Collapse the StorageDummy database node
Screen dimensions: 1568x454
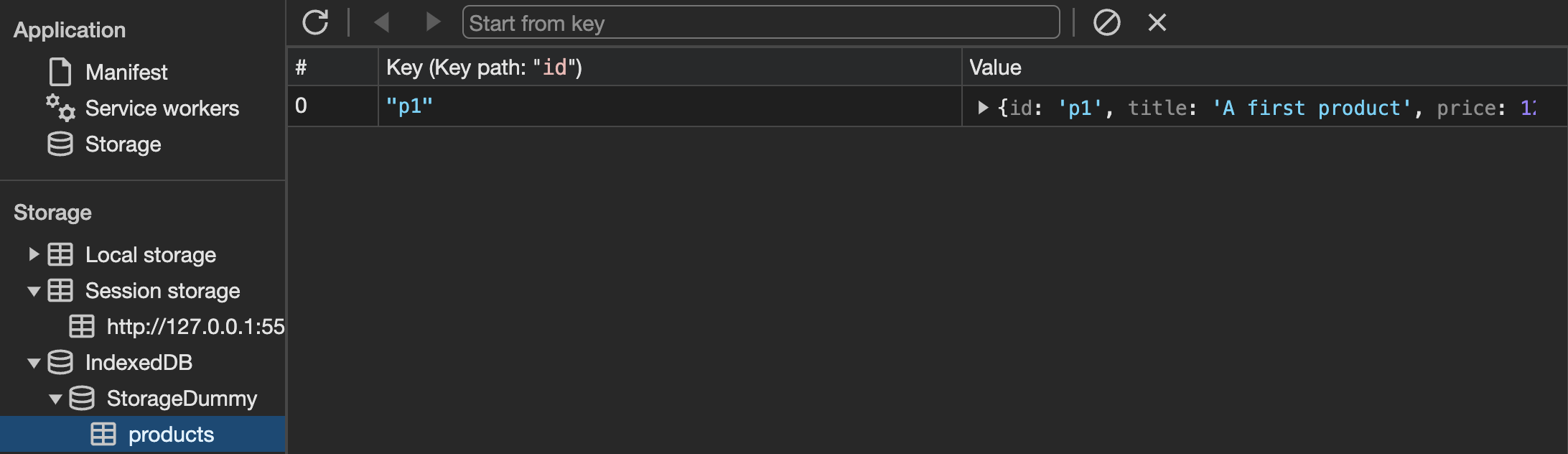pyautogui.click(x=55, y=399)
